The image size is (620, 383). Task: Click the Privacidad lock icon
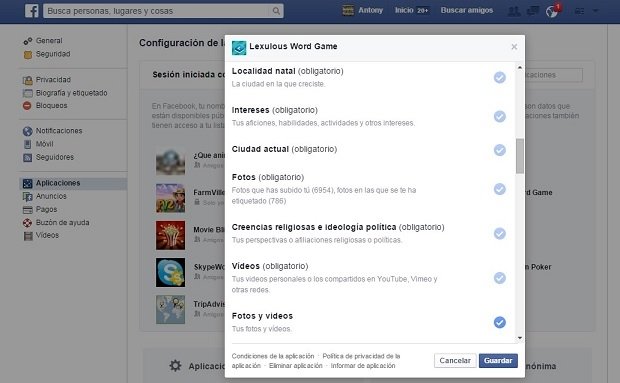27,80
